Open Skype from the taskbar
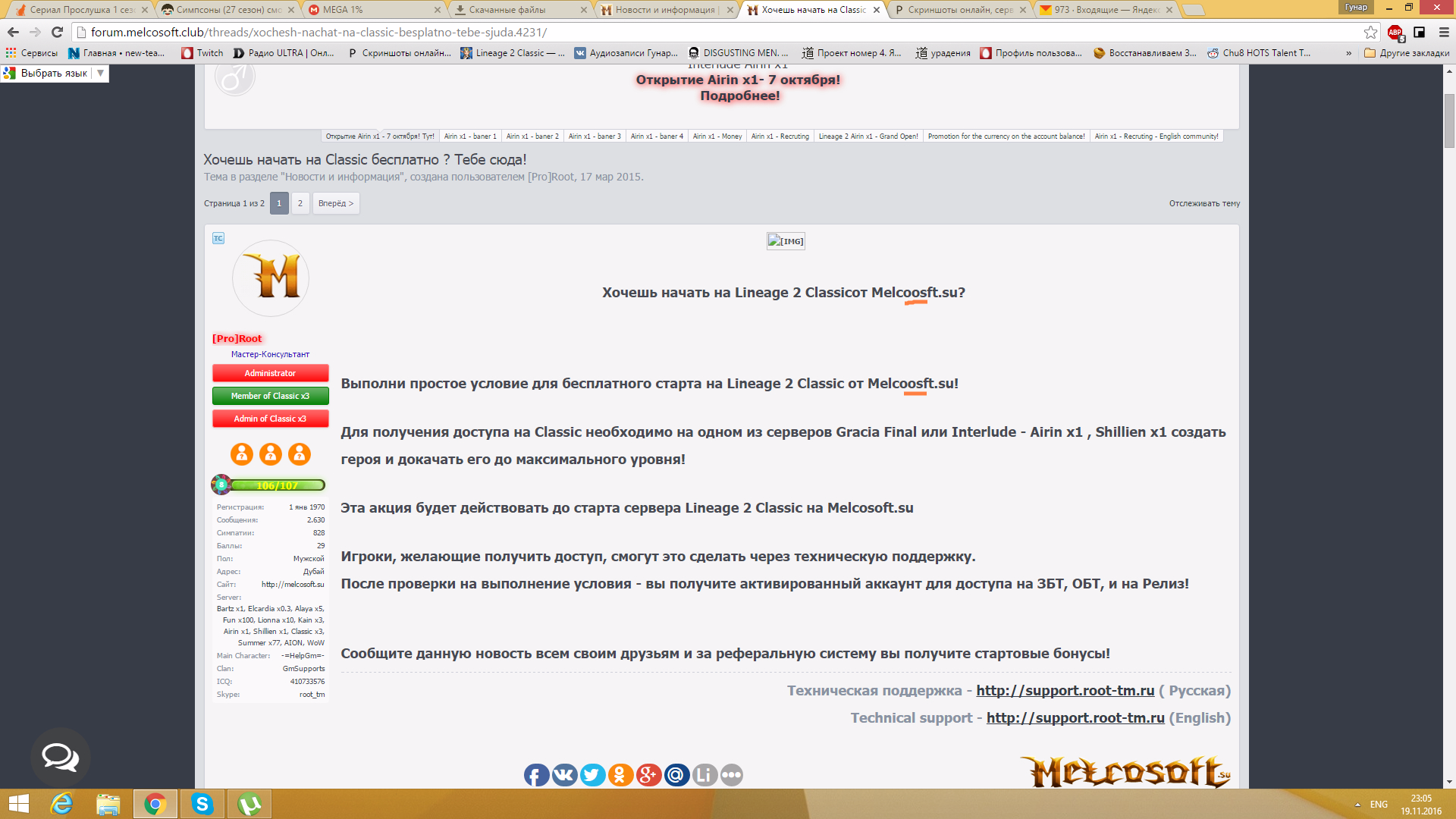 pyautogui.click(x=202, y=804)
